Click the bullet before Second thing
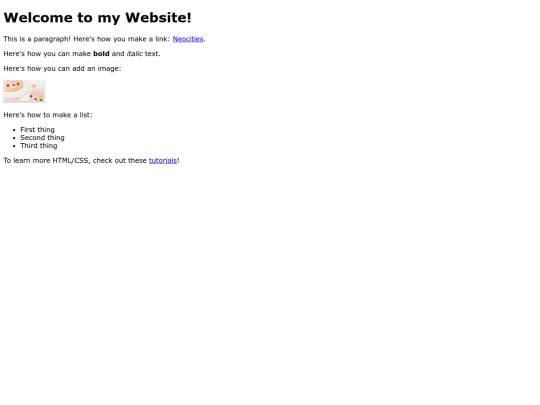The height and width of the screenshot is (405, 540). pos(14,138)
